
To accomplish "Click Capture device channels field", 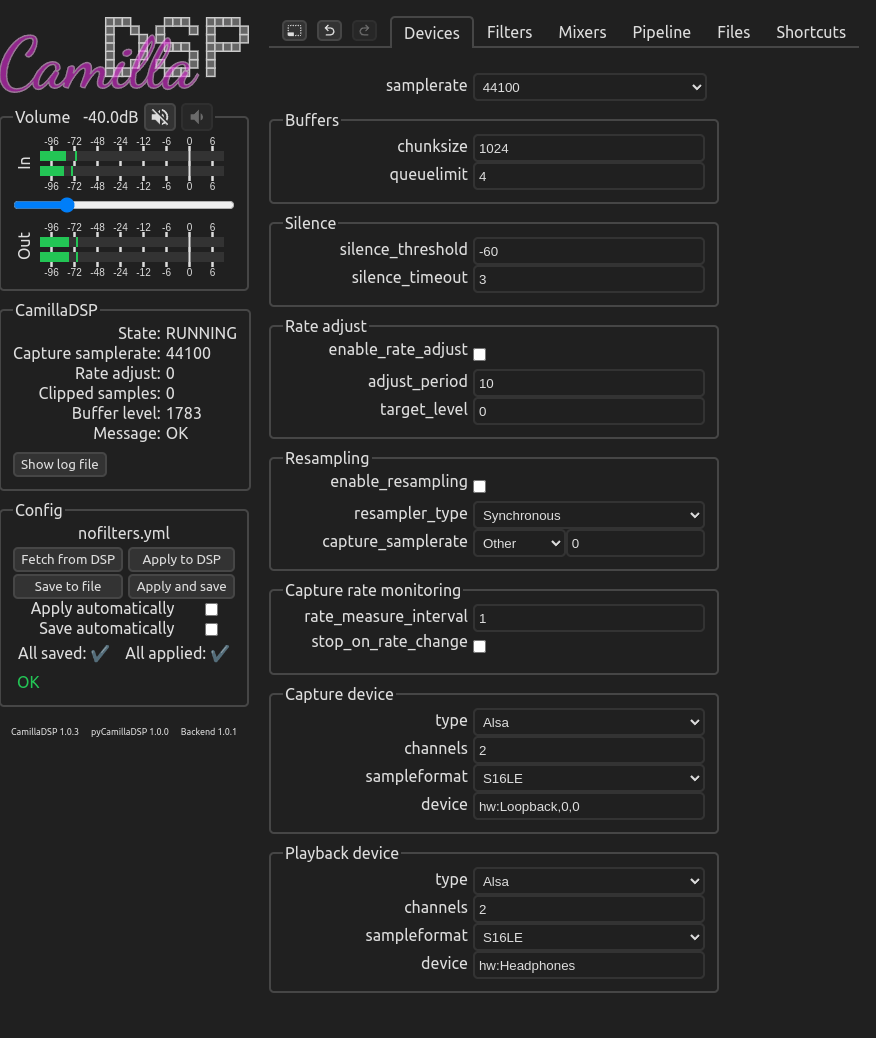I will click(589, 750).
